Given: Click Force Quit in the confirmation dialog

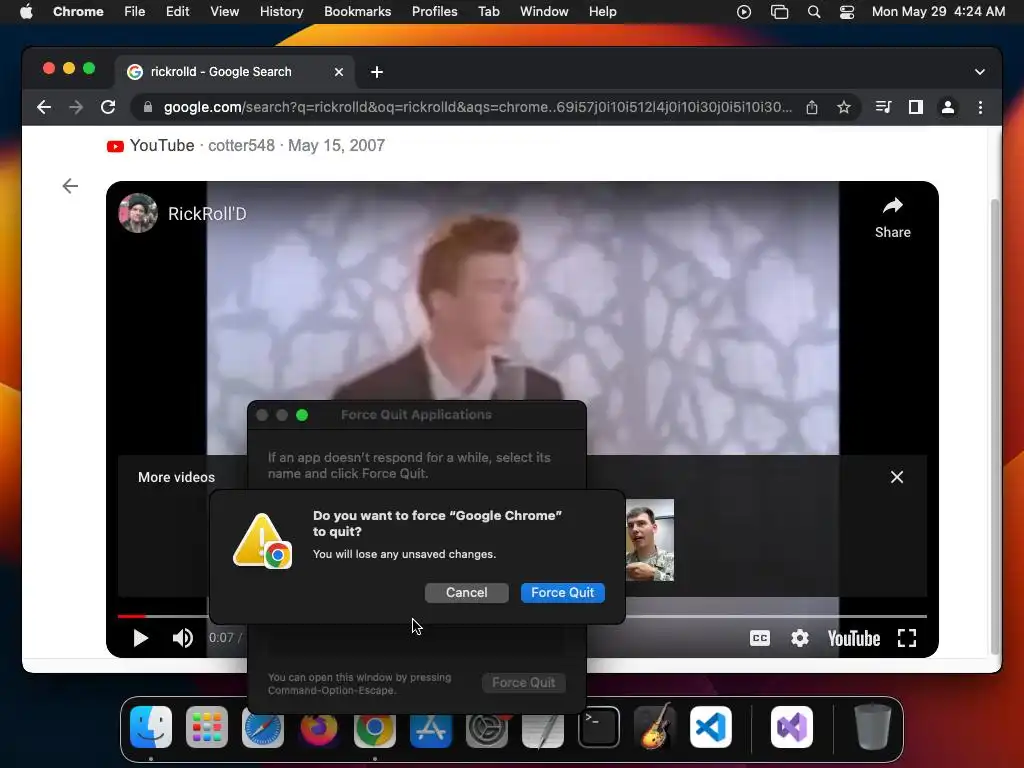Looking at the screenshot, I should click(x=562, y=592).
